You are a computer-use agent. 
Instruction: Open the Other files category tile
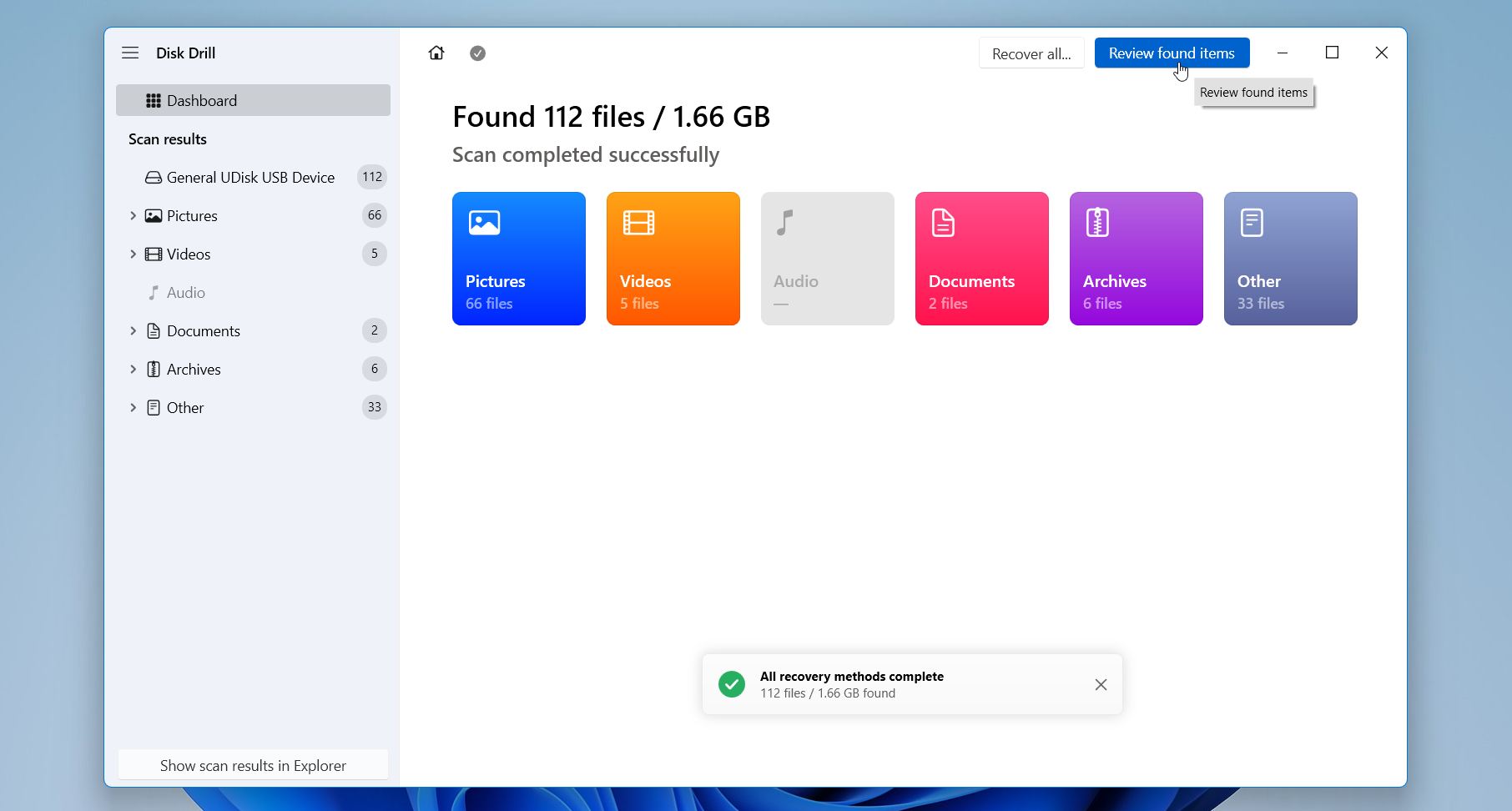tap(1290, 259)
